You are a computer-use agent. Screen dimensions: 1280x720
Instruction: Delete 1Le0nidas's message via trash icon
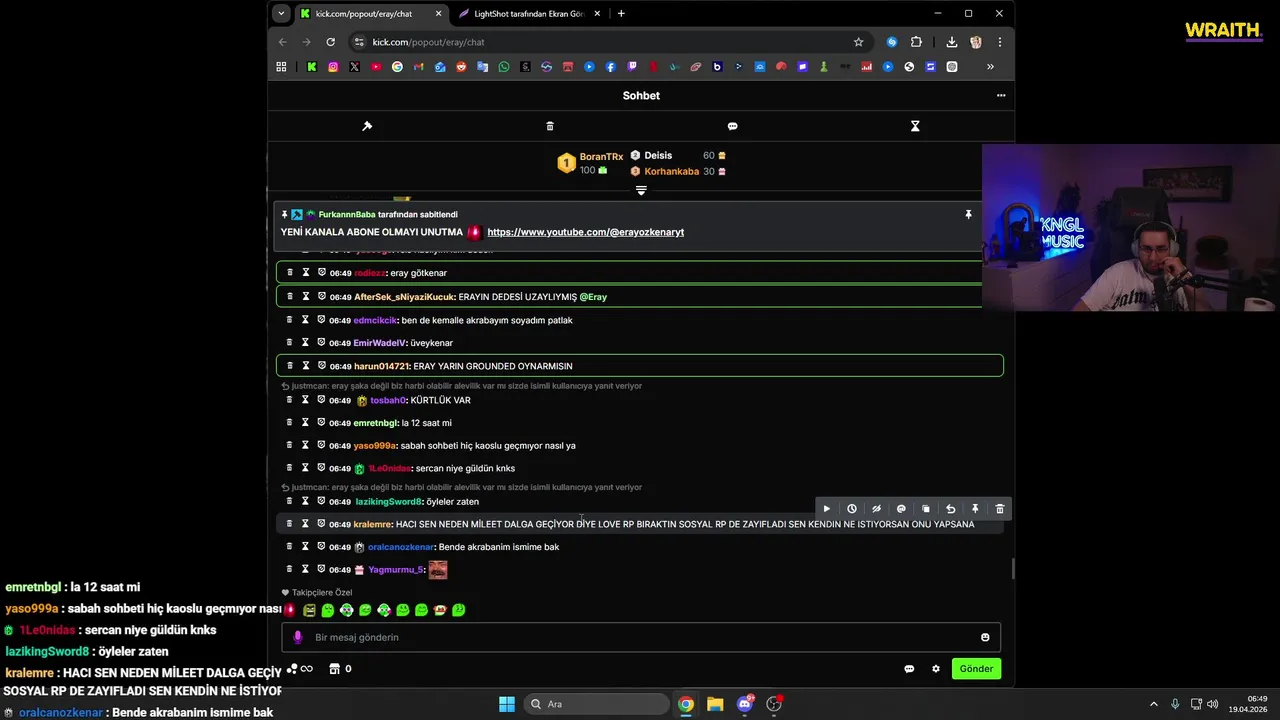[290, 468]
